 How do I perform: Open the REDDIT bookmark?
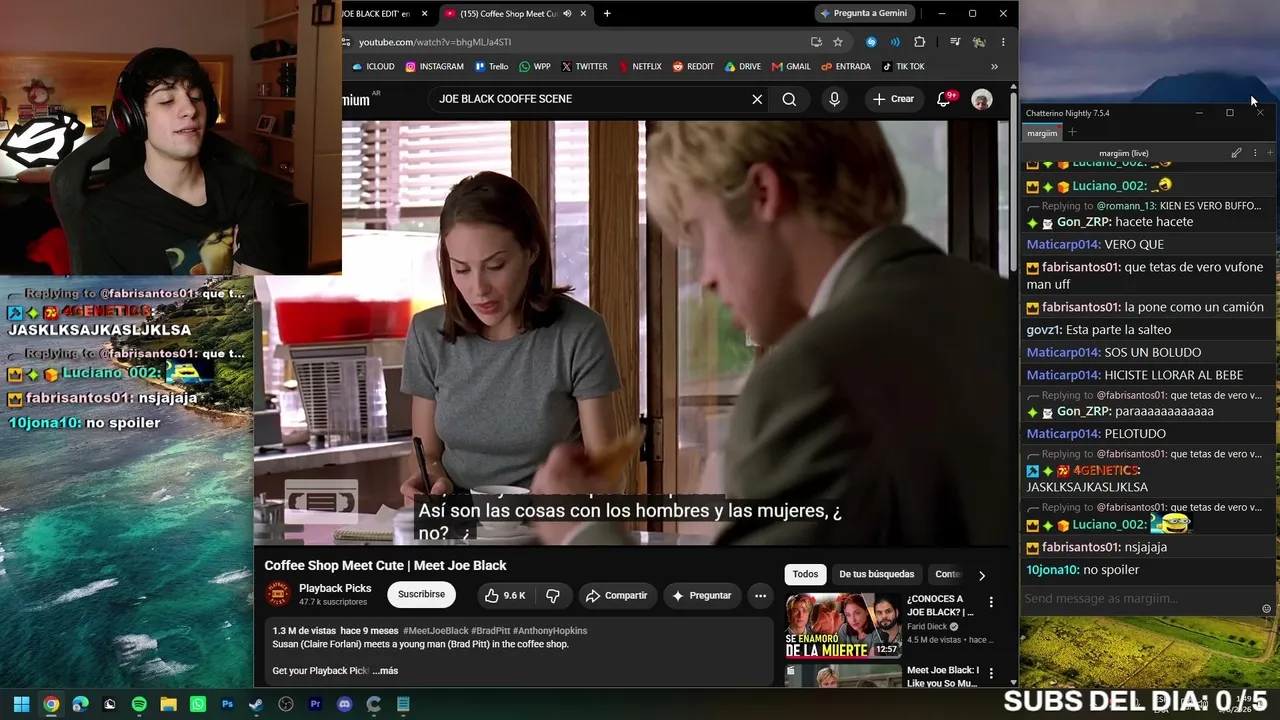coord(693,67)
